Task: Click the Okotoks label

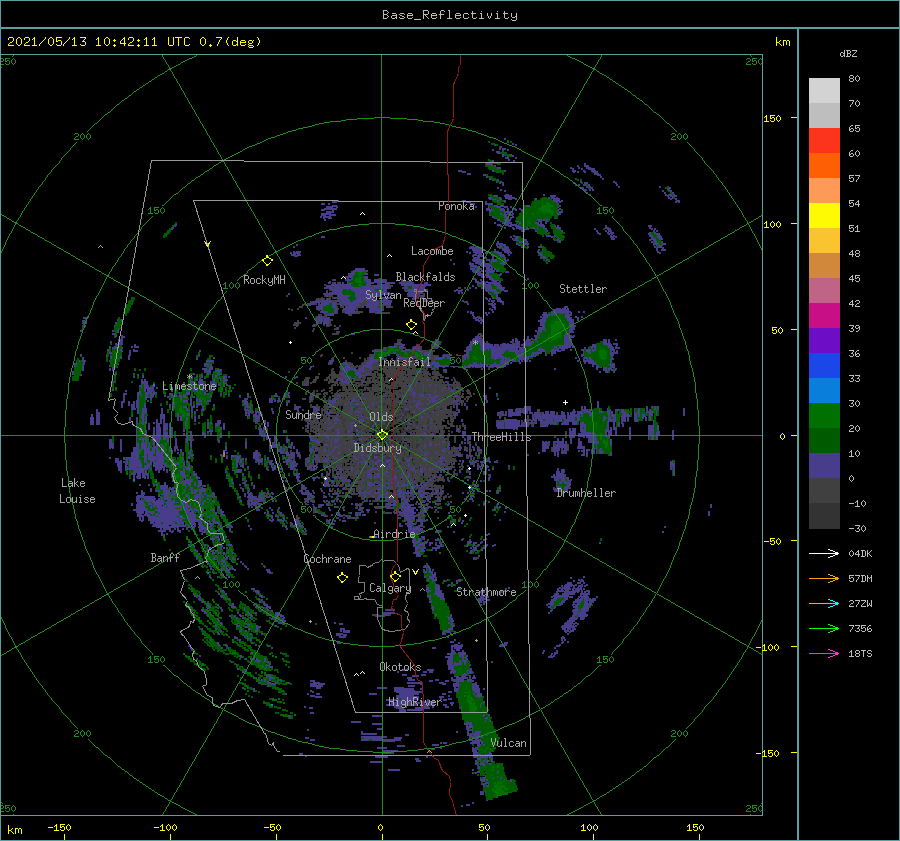Action: [400, 666]
